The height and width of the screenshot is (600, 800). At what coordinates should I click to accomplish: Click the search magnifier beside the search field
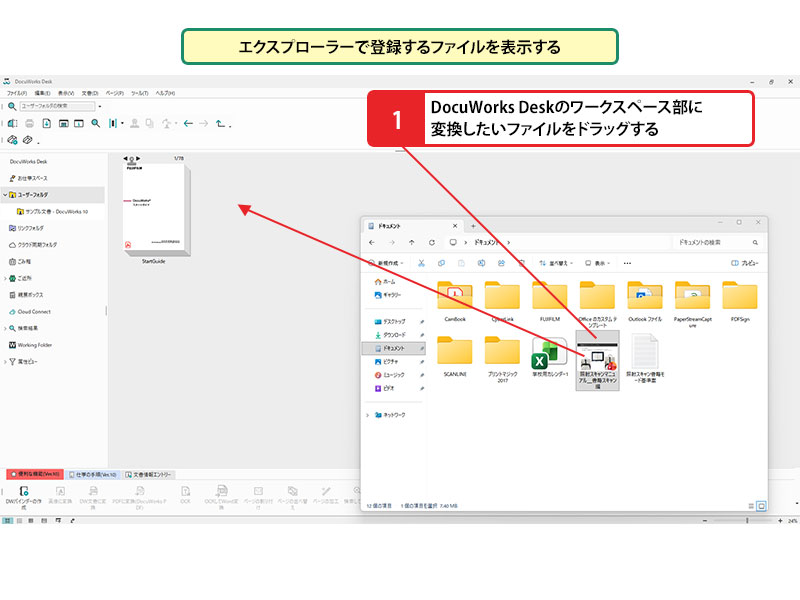(12, 106)
